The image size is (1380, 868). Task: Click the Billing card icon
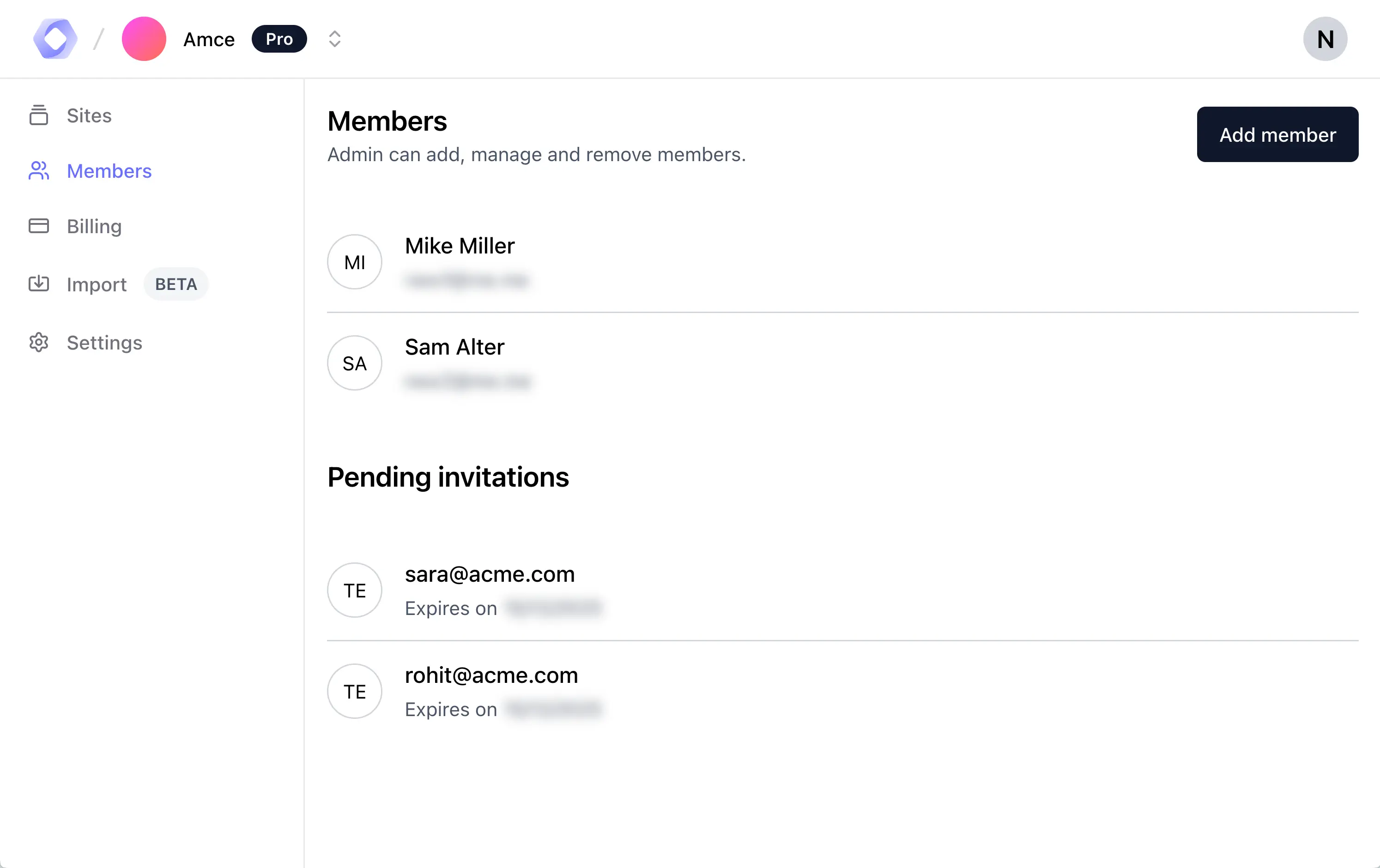(x=38, y=226)
